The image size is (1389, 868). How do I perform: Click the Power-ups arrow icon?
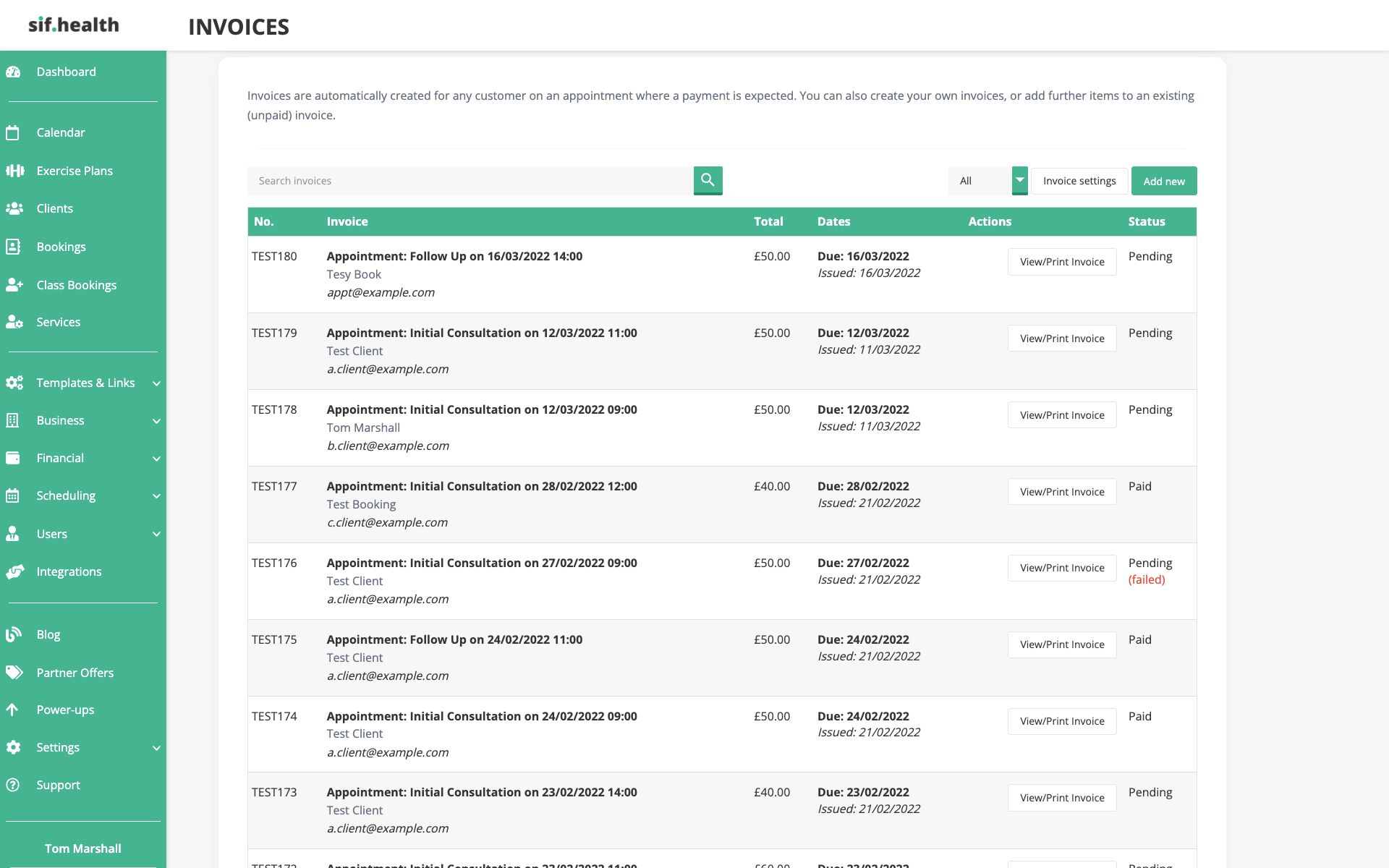12,710
